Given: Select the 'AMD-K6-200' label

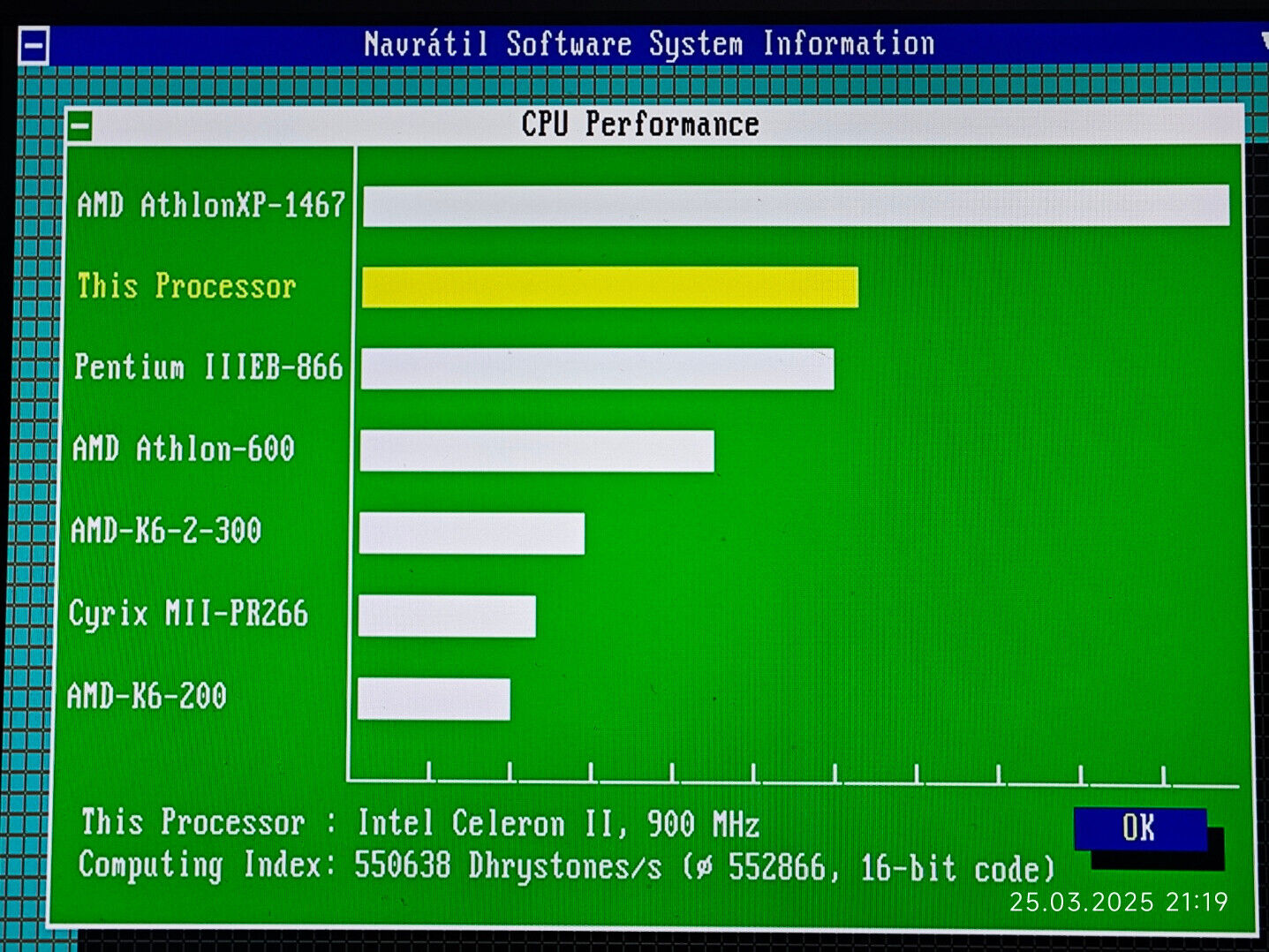Looking at the screenshot, I should click(147, 696).
